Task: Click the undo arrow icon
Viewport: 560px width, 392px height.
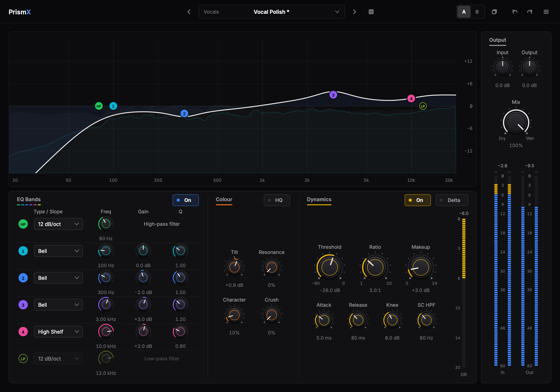Action: (515, 12)
